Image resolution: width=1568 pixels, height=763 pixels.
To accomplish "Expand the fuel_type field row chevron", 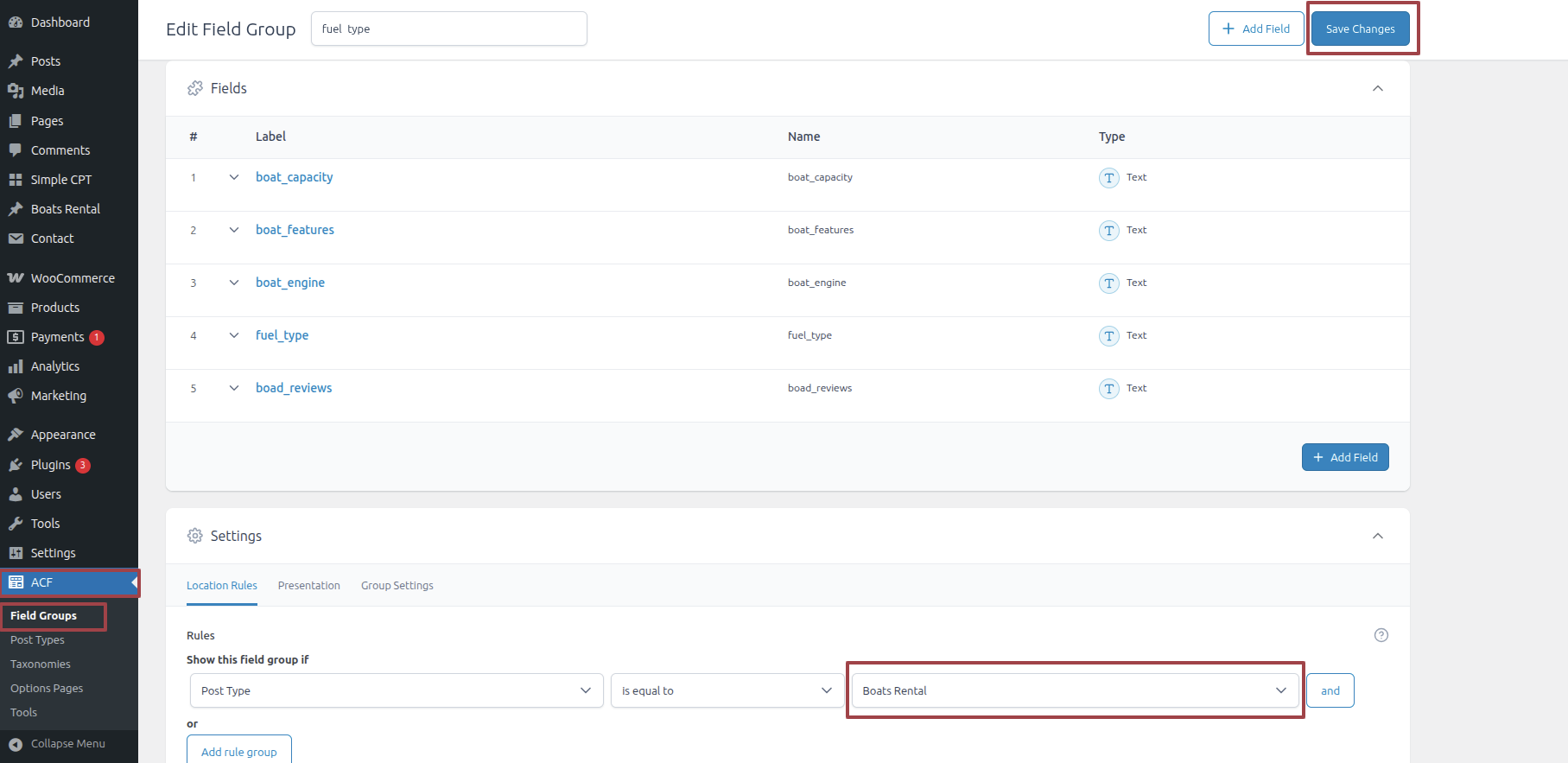I will (x=234, y=335).
